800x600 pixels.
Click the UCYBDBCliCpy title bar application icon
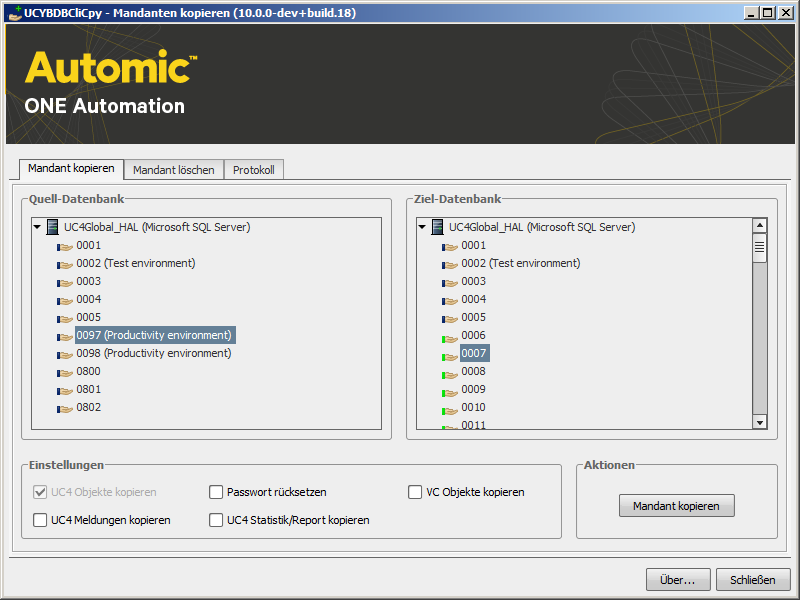(x=15, y=13)
